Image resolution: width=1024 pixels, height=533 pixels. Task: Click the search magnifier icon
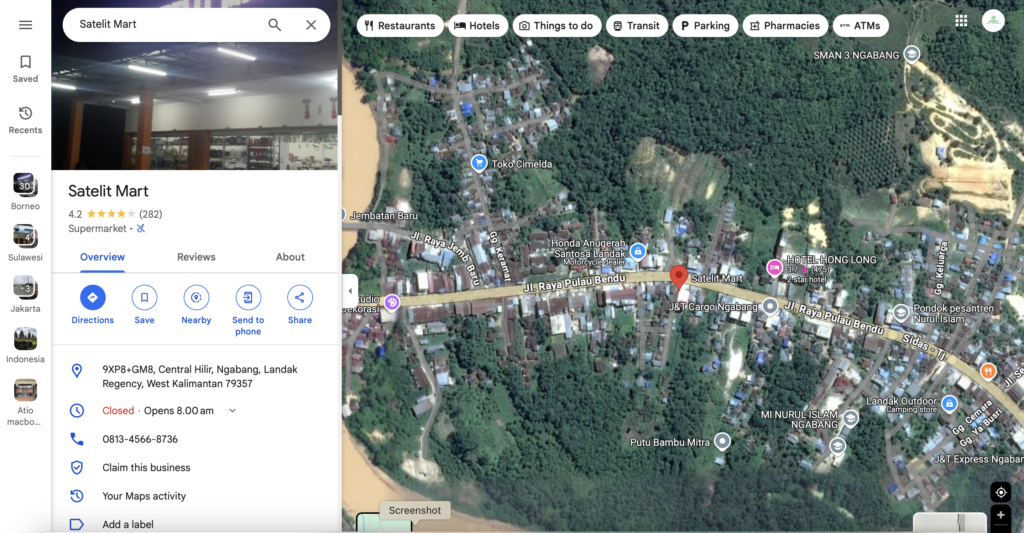tap(274, 25)
